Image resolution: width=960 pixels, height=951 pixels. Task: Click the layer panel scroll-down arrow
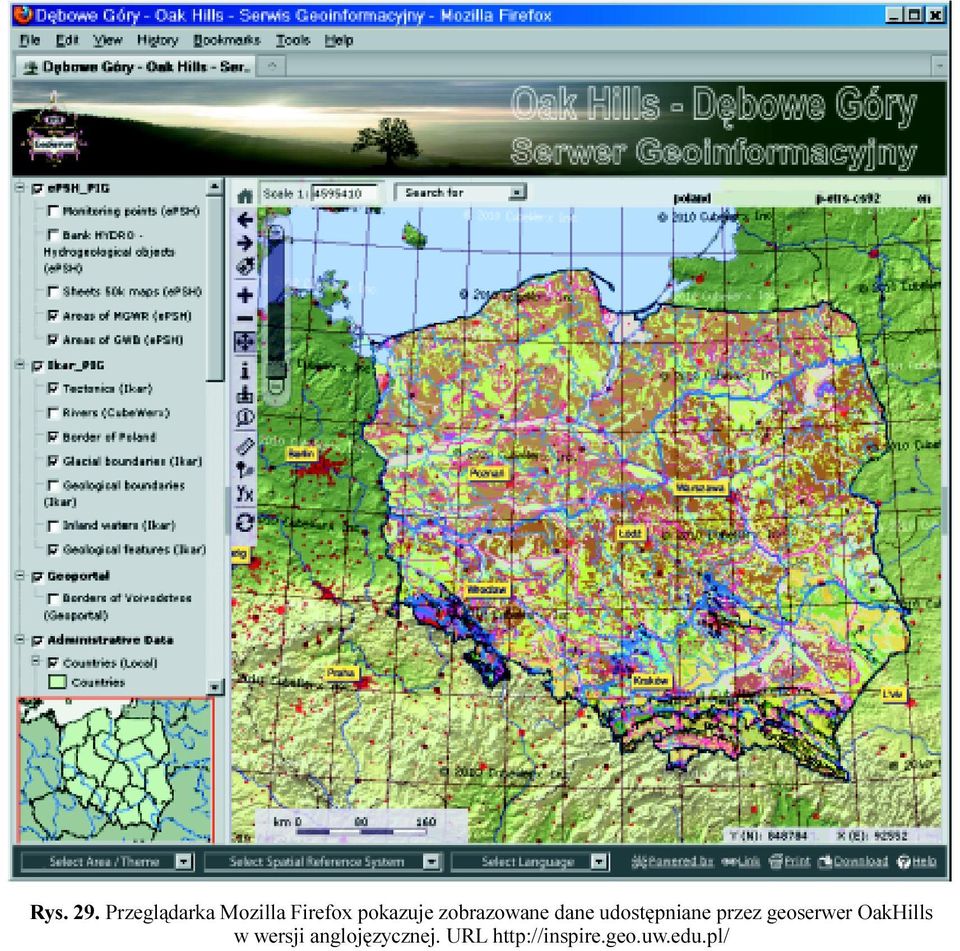point(215,687)
